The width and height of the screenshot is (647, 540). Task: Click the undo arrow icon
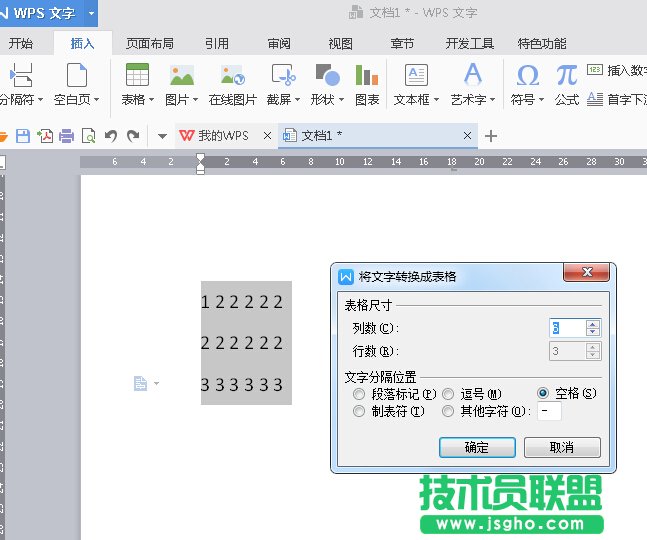[x=110, y=136]
